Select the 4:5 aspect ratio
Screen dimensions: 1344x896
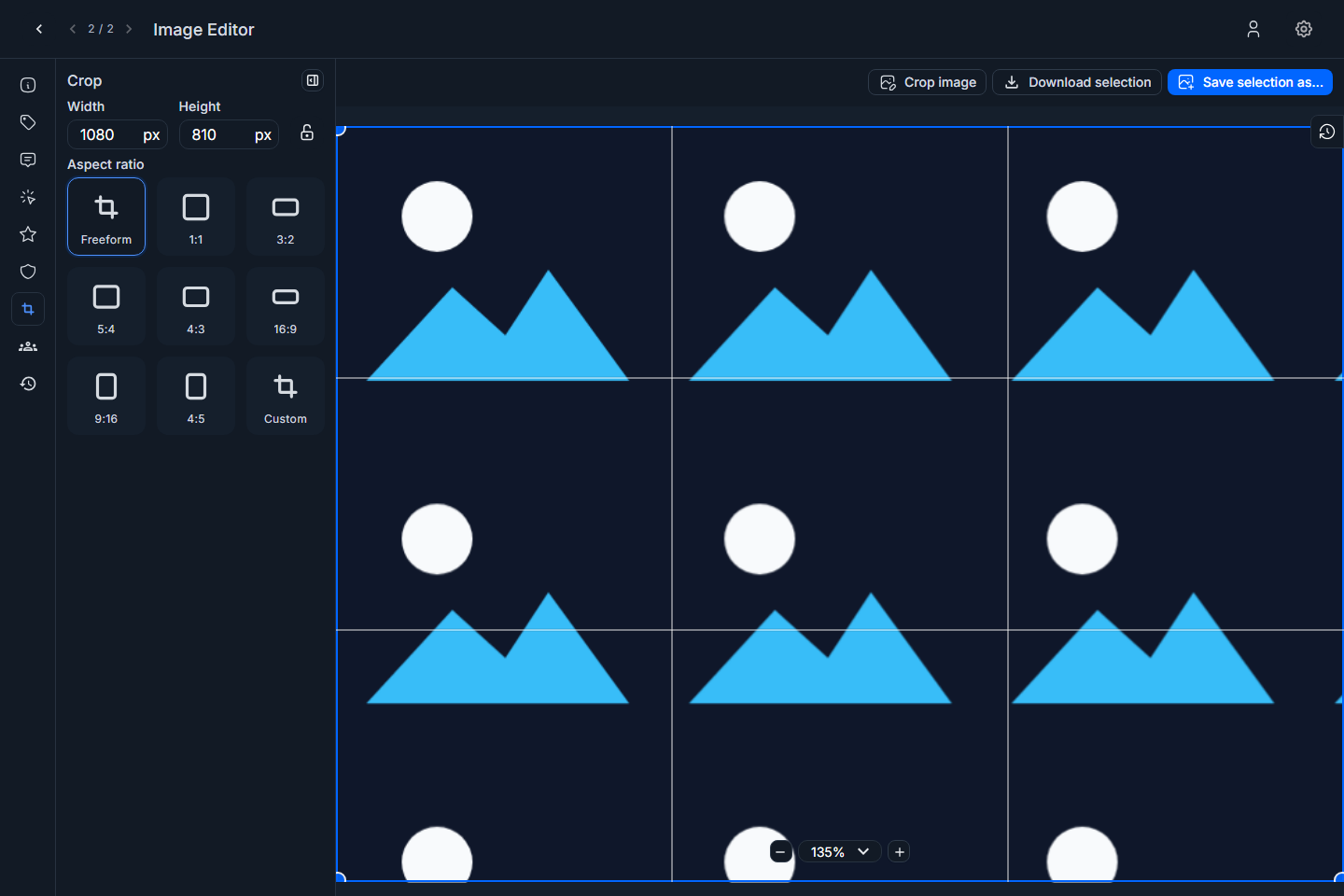click(x=196, y=396)
